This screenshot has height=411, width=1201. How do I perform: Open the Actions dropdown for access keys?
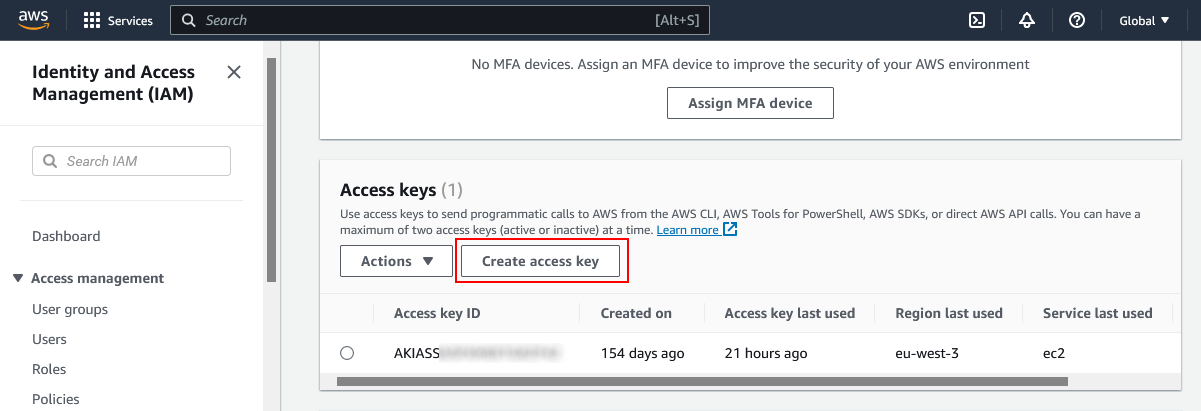(x=396, y=261)
